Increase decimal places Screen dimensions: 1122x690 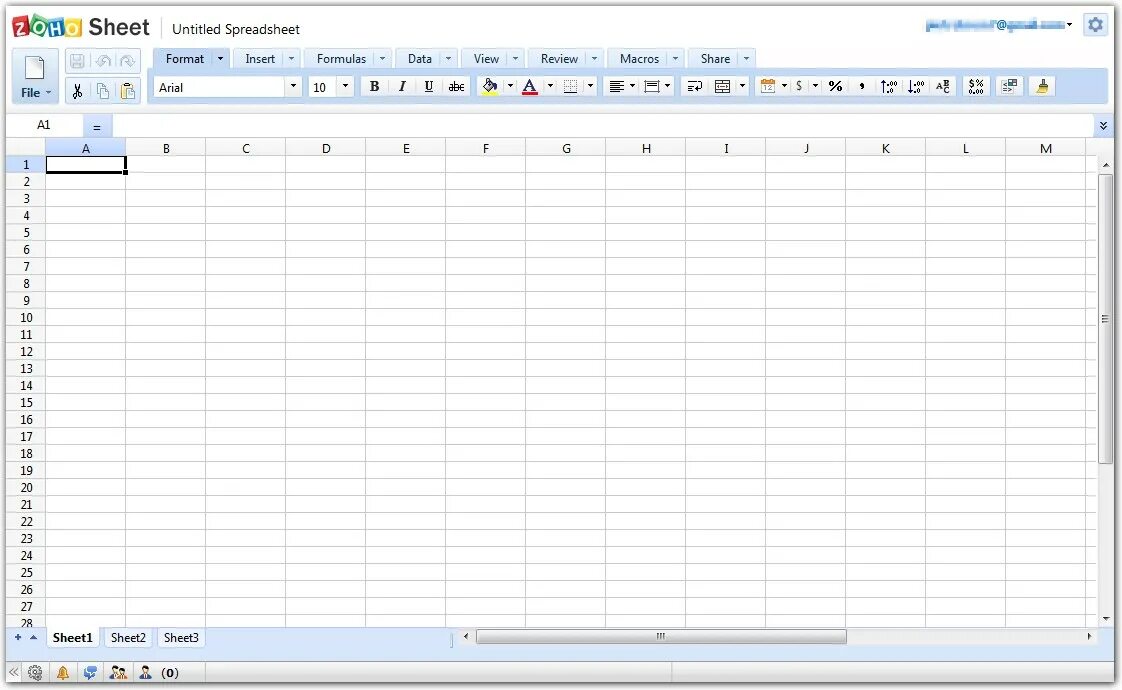pyautogui.click(x=888, y=87)
